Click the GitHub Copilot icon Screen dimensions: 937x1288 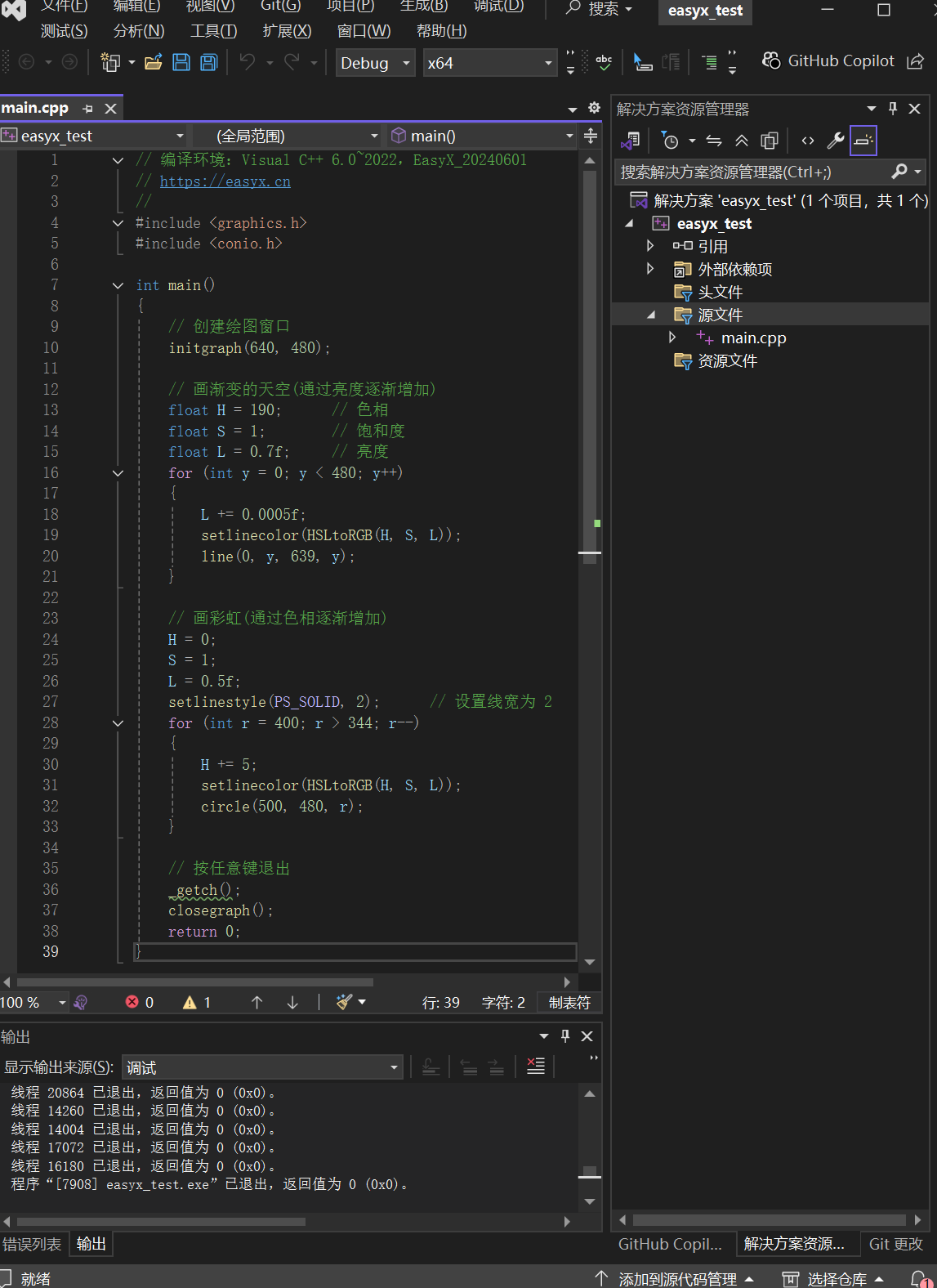pos(771,61)
